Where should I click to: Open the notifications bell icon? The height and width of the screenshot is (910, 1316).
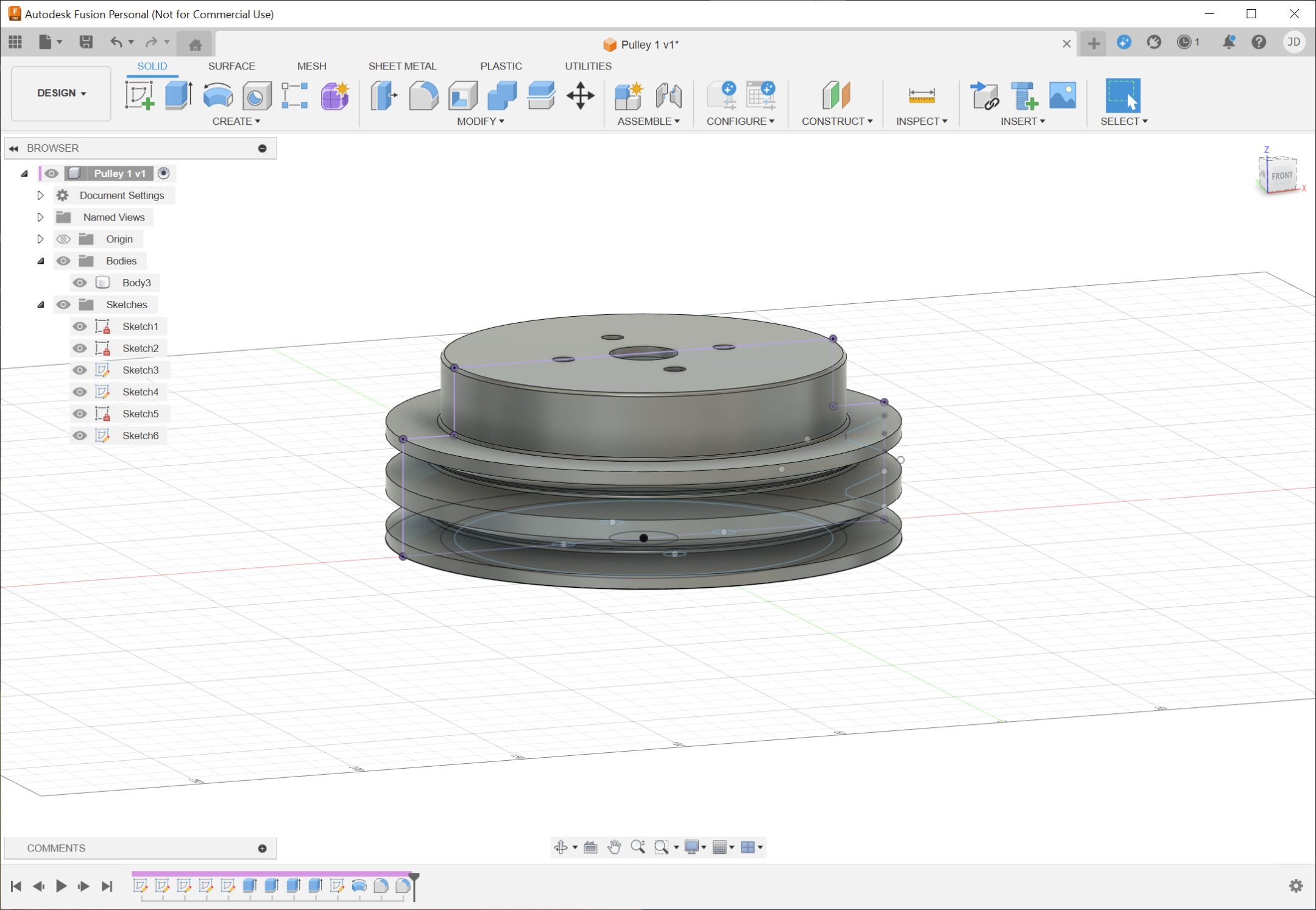click(1229, 42)
